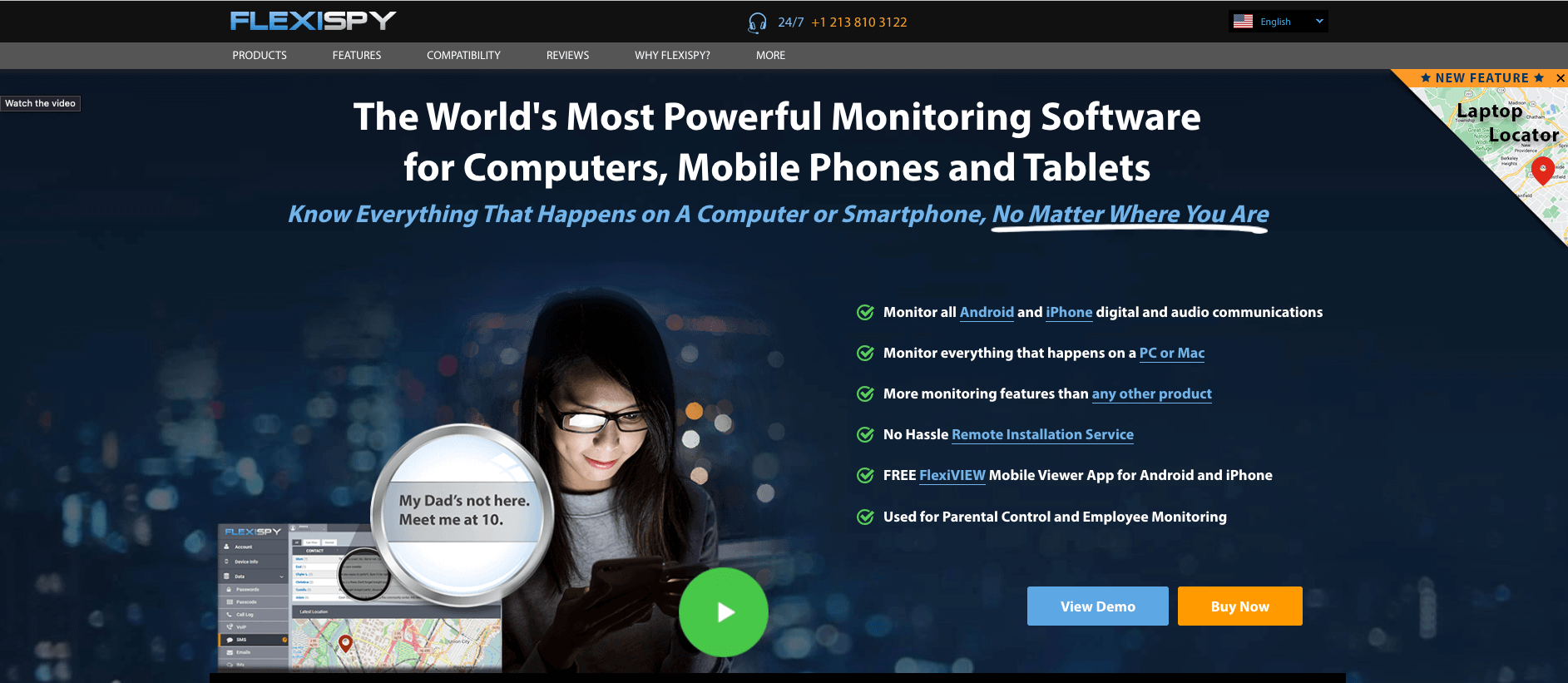Click the US flag language icon

pyautogui.click(x=1243, y=22)
